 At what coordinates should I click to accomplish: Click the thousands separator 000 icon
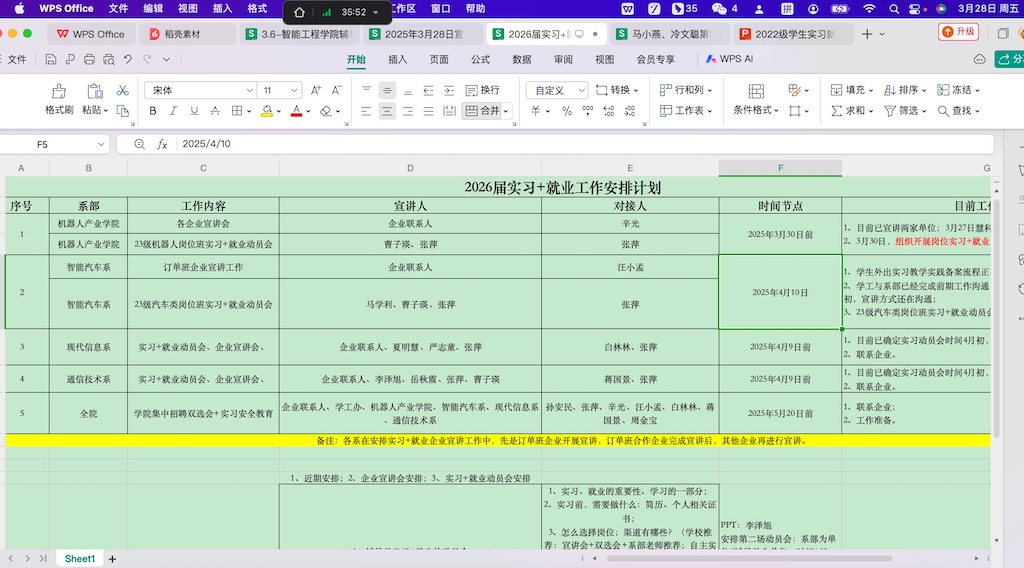588,111
